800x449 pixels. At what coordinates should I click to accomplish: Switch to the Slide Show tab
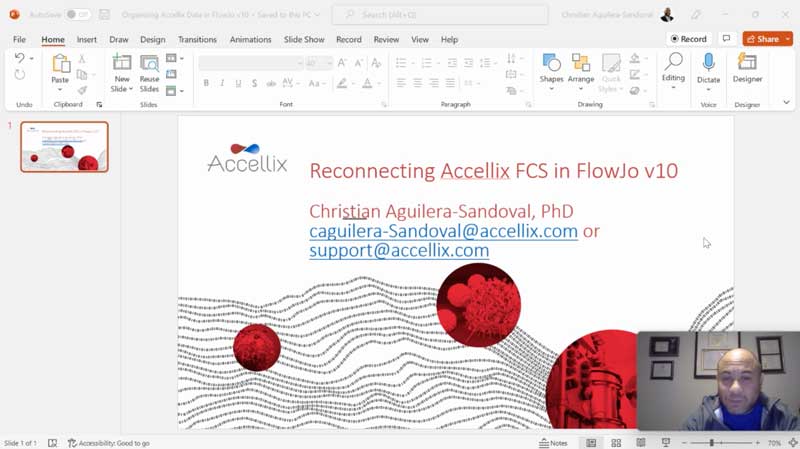tap(304, 39)
